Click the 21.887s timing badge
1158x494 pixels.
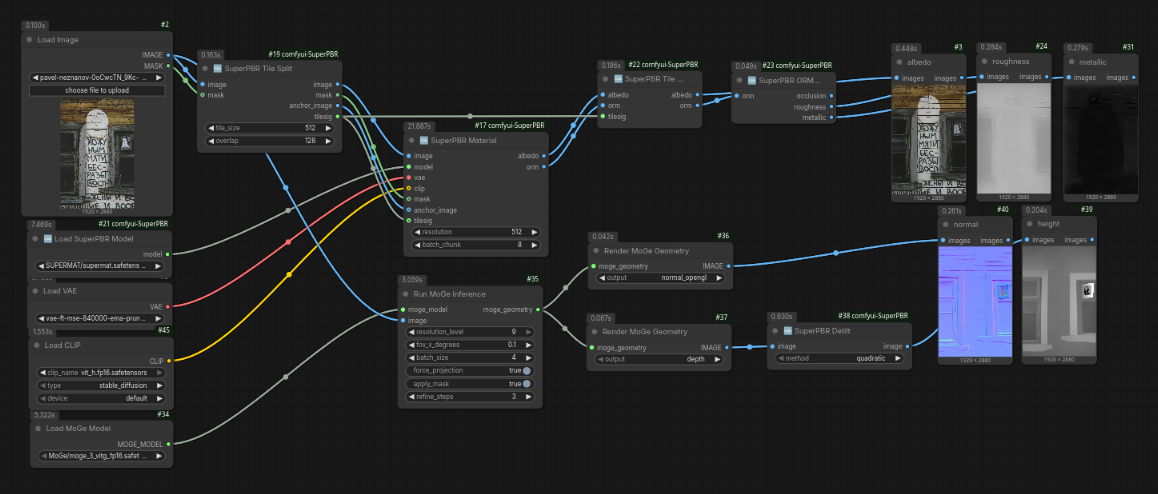(x=418, y=126)
